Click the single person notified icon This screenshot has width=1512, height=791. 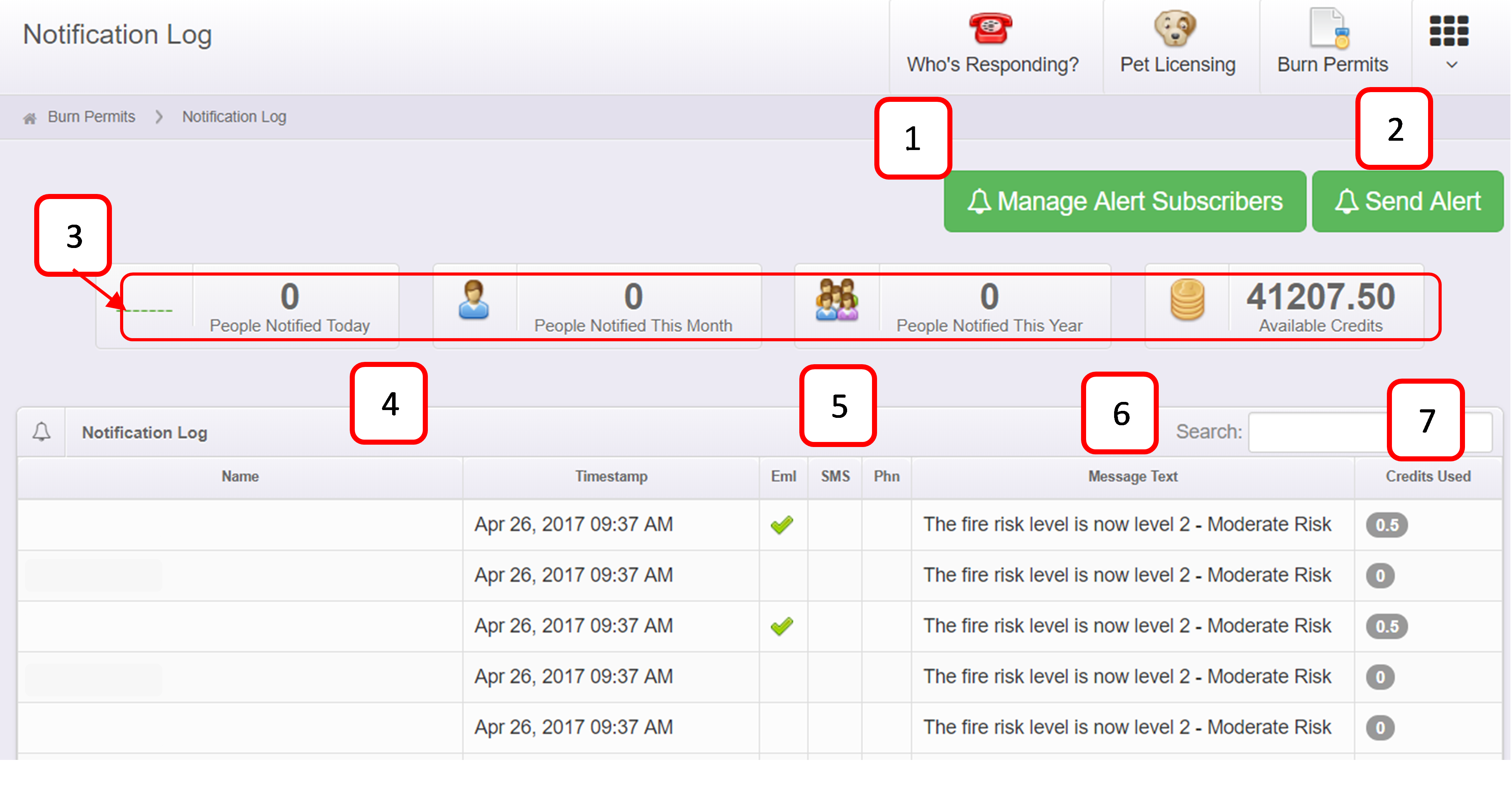coord(474,300)
